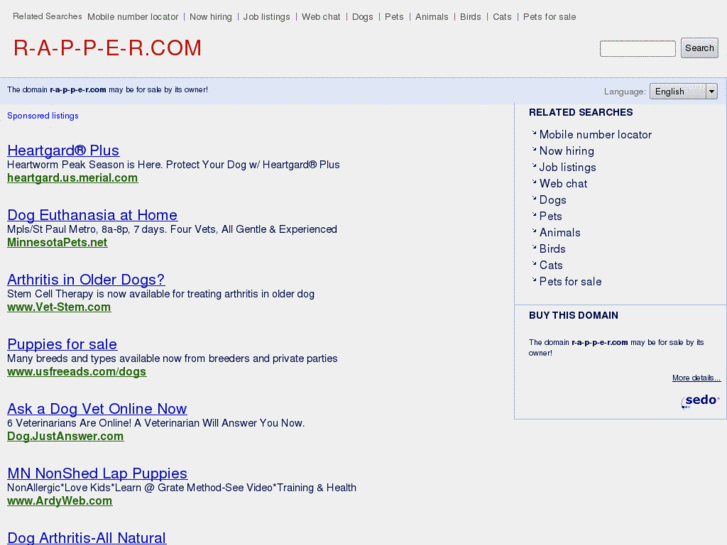
Task: Open Birds in top related searches
Action: (471, 17)
